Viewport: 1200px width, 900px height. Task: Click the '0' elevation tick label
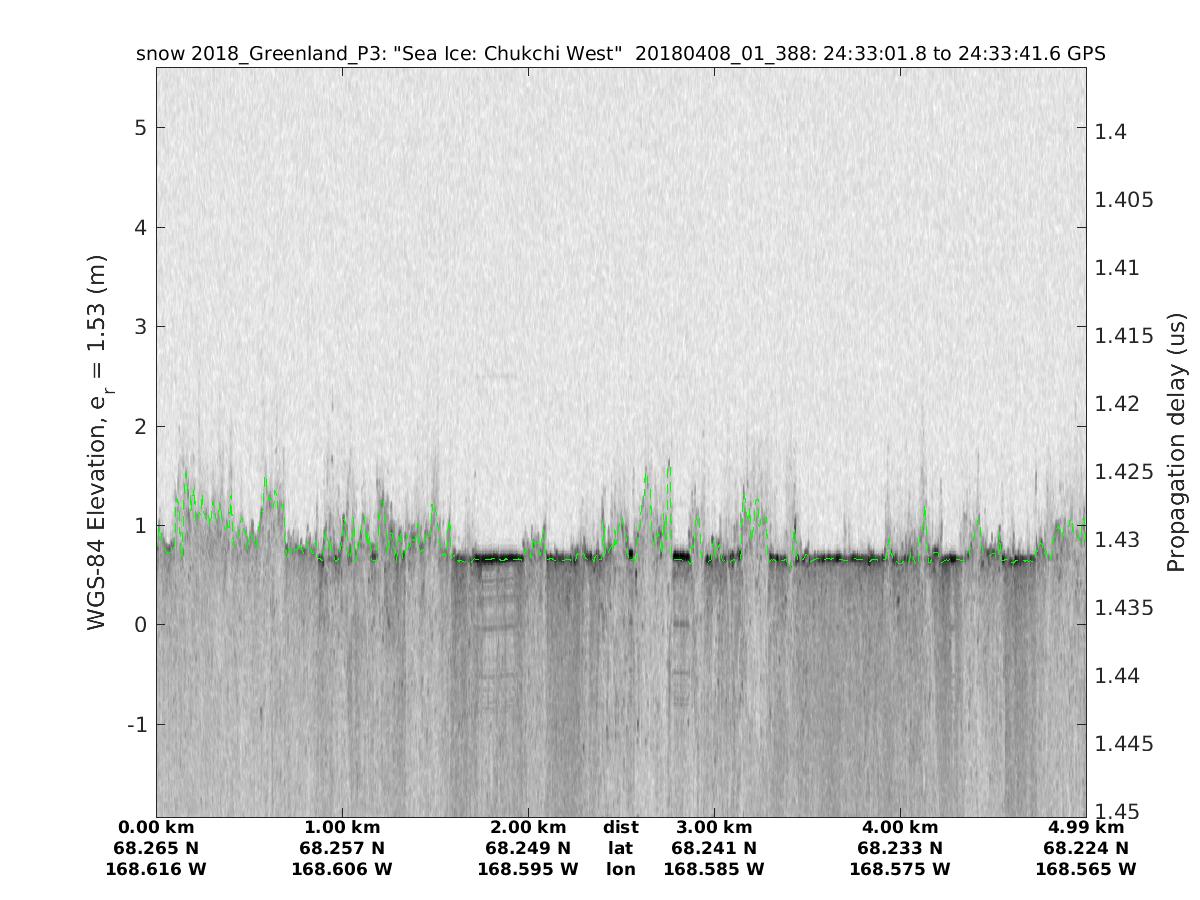click(141, 625)
